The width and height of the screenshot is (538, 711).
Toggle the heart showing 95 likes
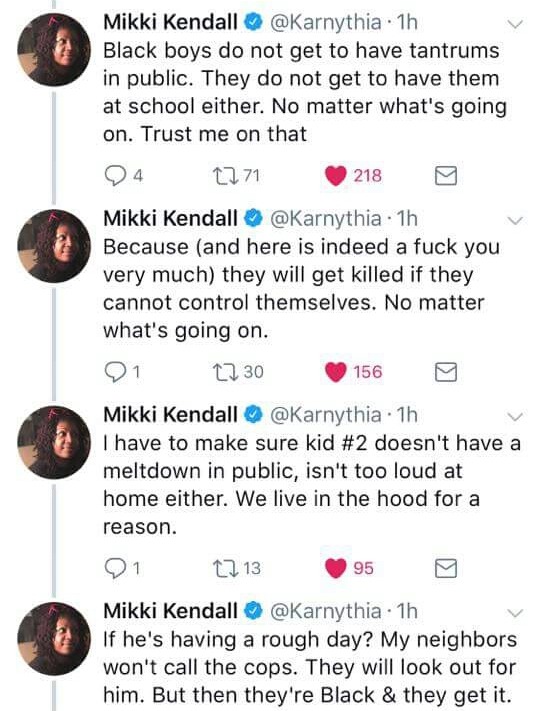336,569
